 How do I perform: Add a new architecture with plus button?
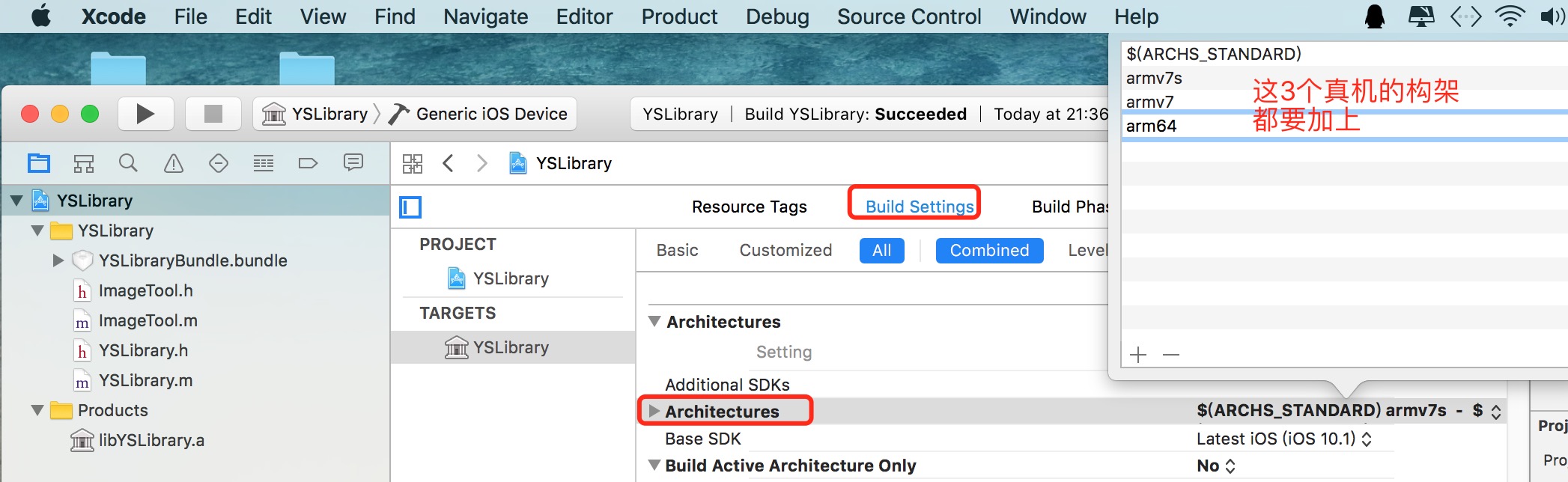click(x=1138, y=354)
